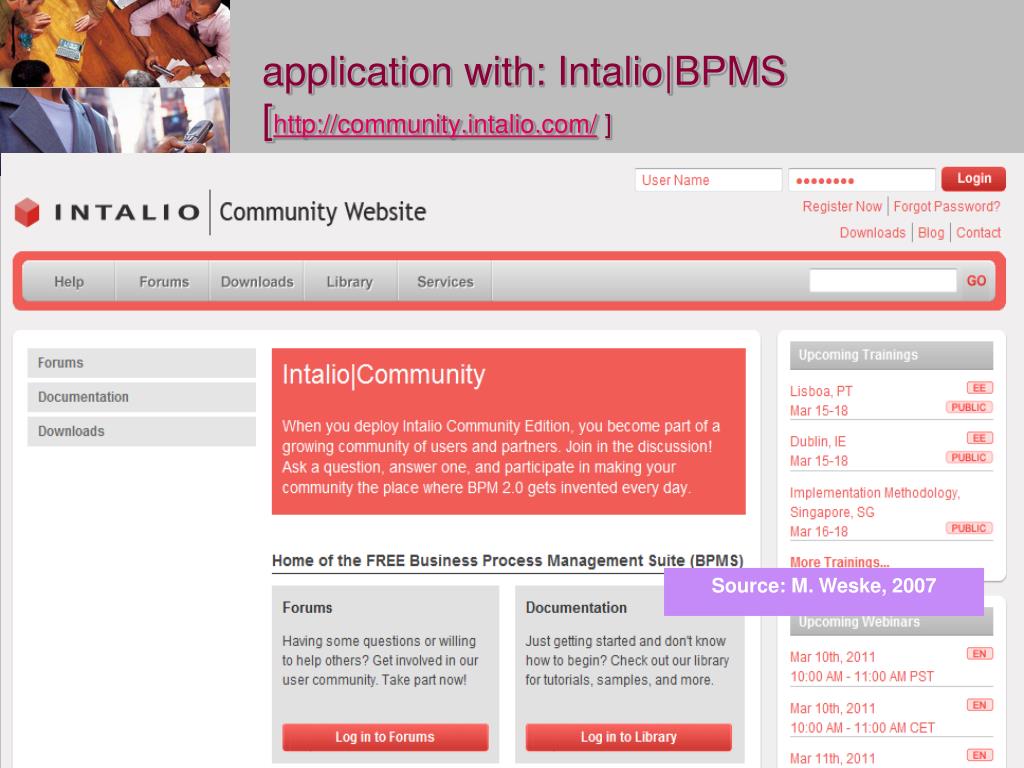The image size is (1024, 768).
Task: Select the Help navigation tab
Action: [69, 281]
